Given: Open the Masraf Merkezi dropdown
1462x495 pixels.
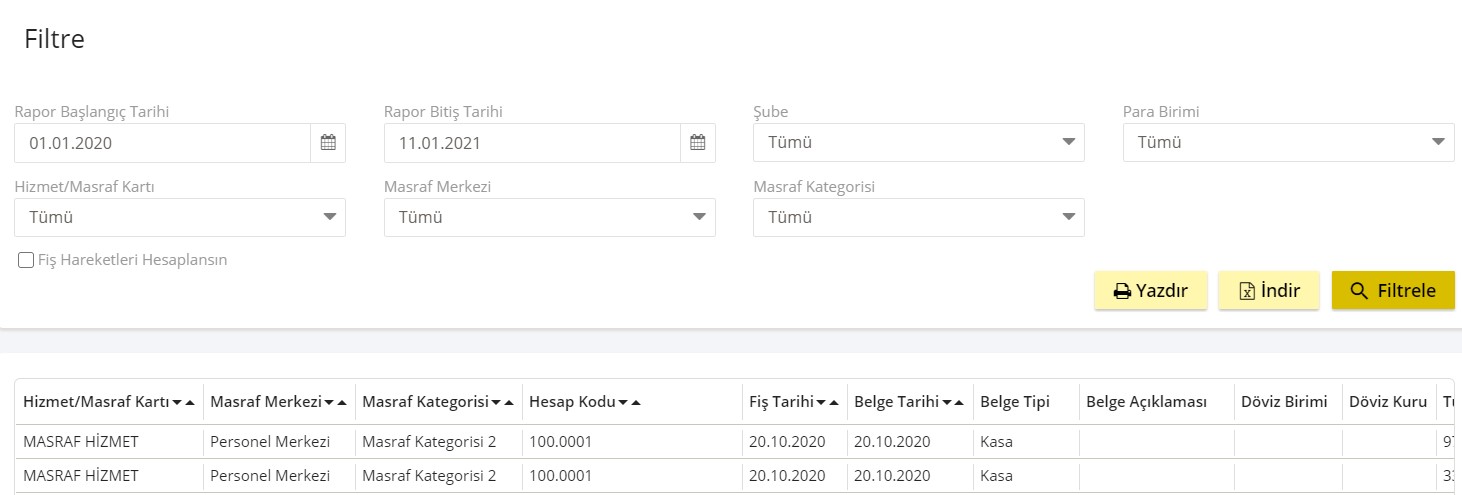Looking at the screenshot, I should tap(550, 217).
